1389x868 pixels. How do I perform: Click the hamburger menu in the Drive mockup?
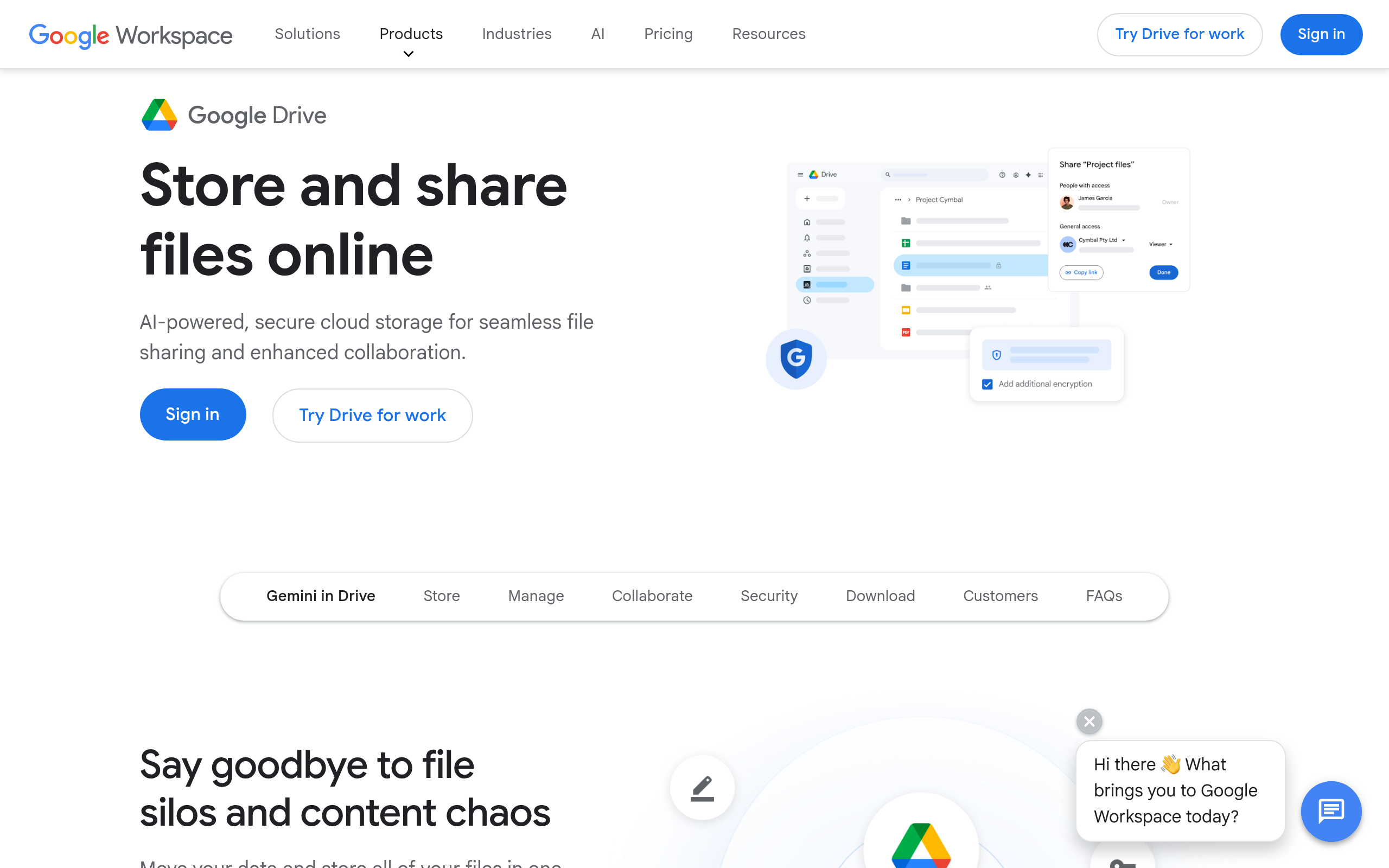800,175
